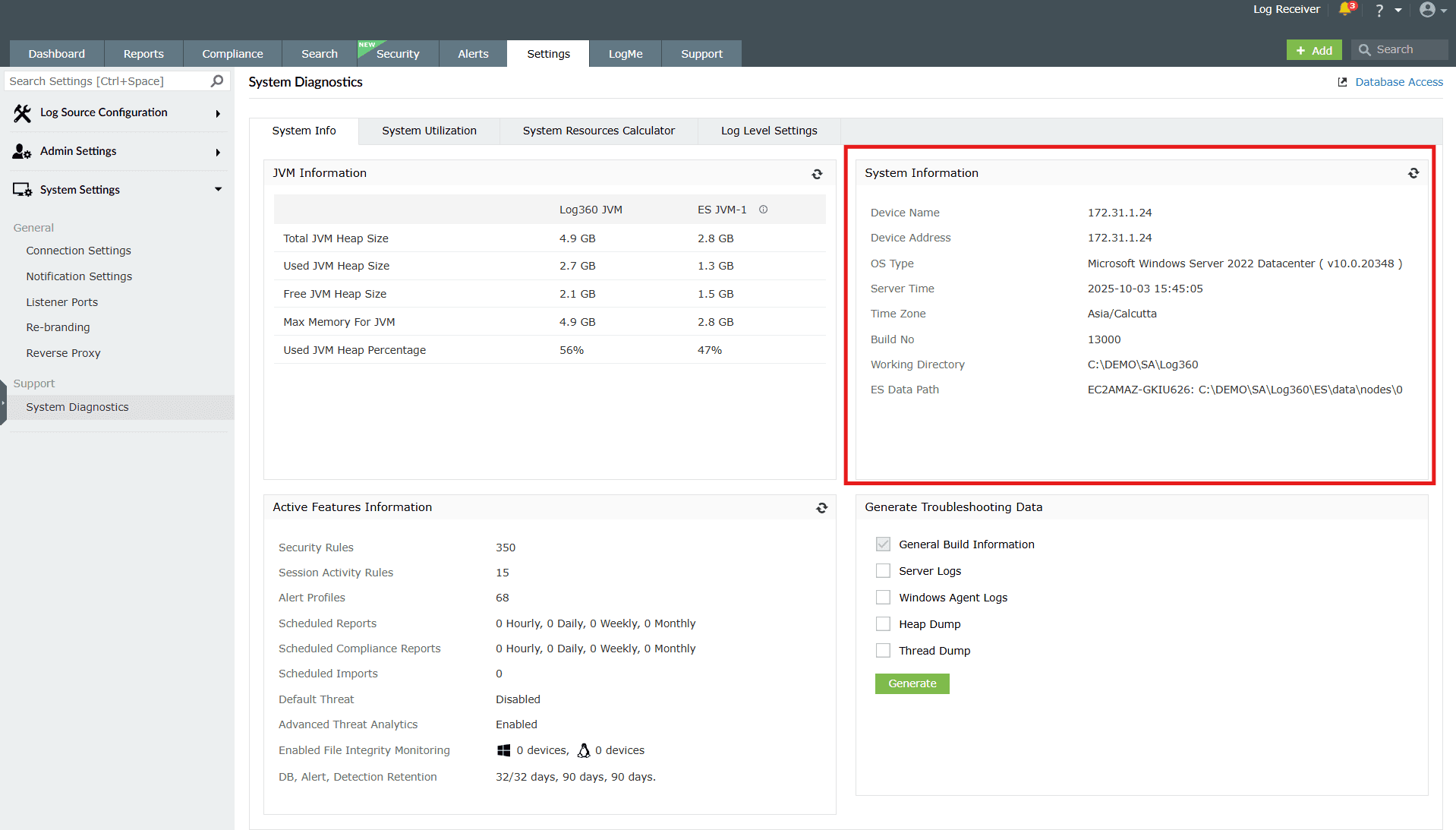The height and width of the screenshot is (830, 1456).
Task: Open Connection Settings in sidebar
Action: coord(79,251)
